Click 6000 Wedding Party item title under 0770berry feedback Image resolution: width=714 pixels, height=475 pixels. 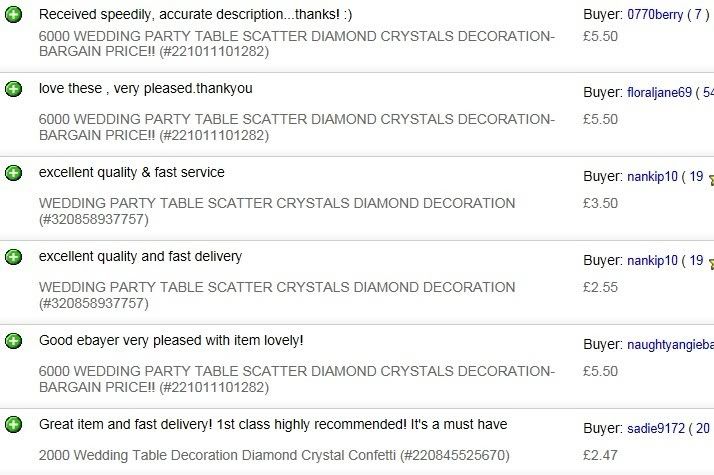tap(296, 44)
